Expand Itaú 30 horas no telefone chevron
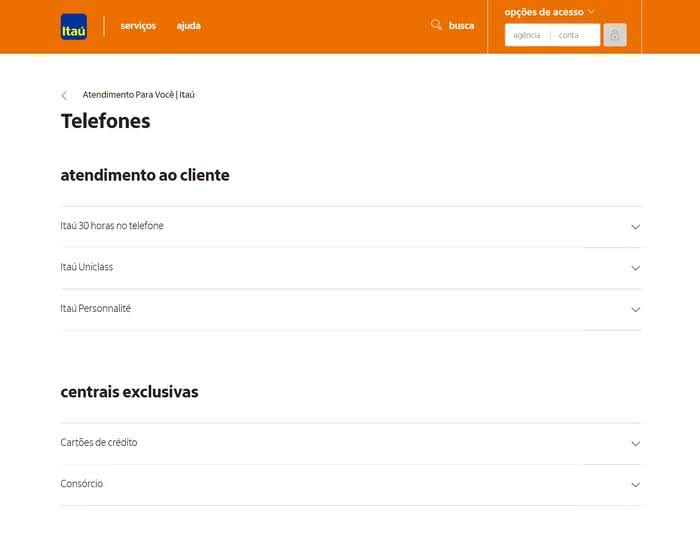 pyautogui.click(x=635, y=227)
